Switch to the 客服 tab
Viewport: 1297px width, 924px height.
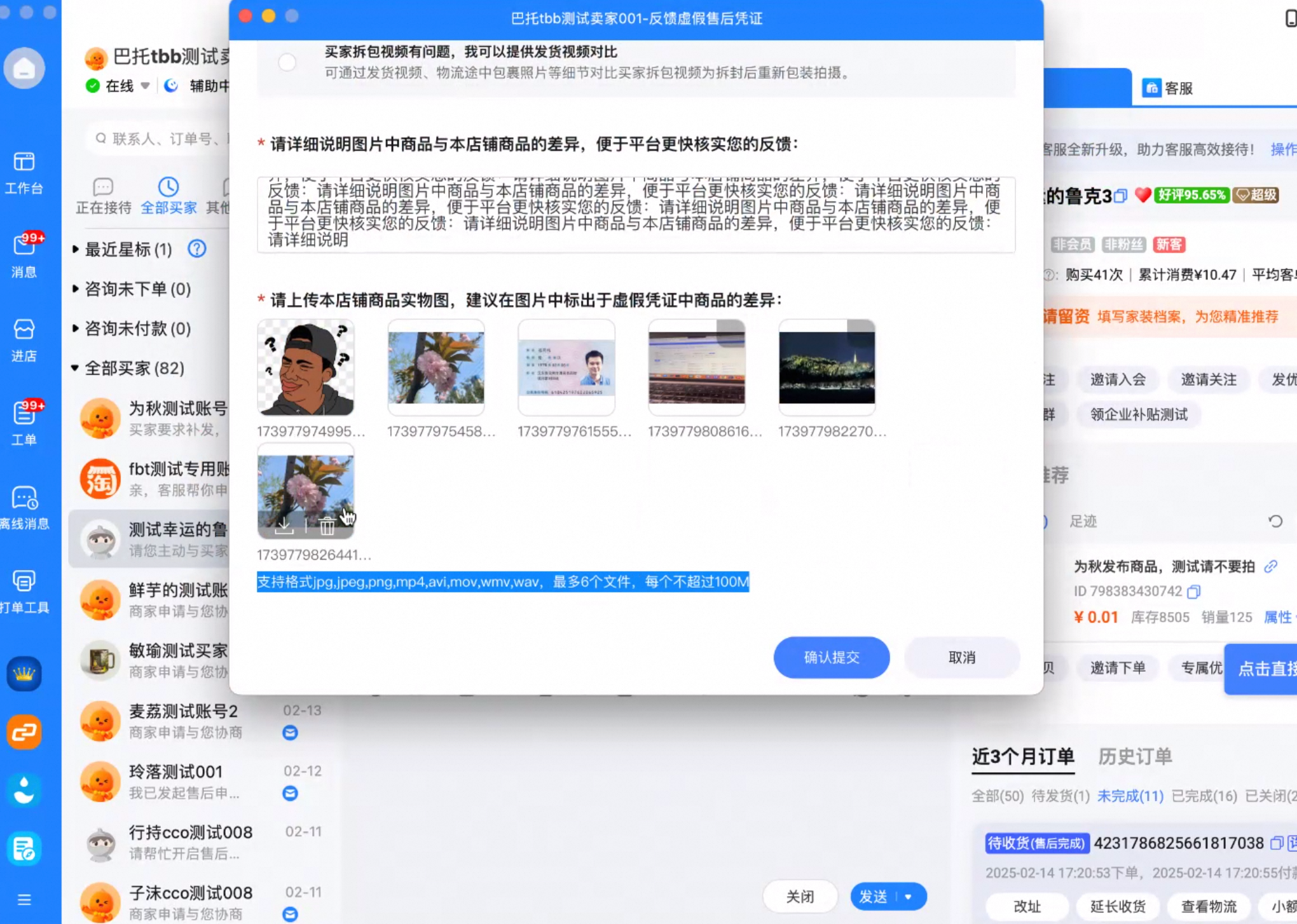(1167, 88)
